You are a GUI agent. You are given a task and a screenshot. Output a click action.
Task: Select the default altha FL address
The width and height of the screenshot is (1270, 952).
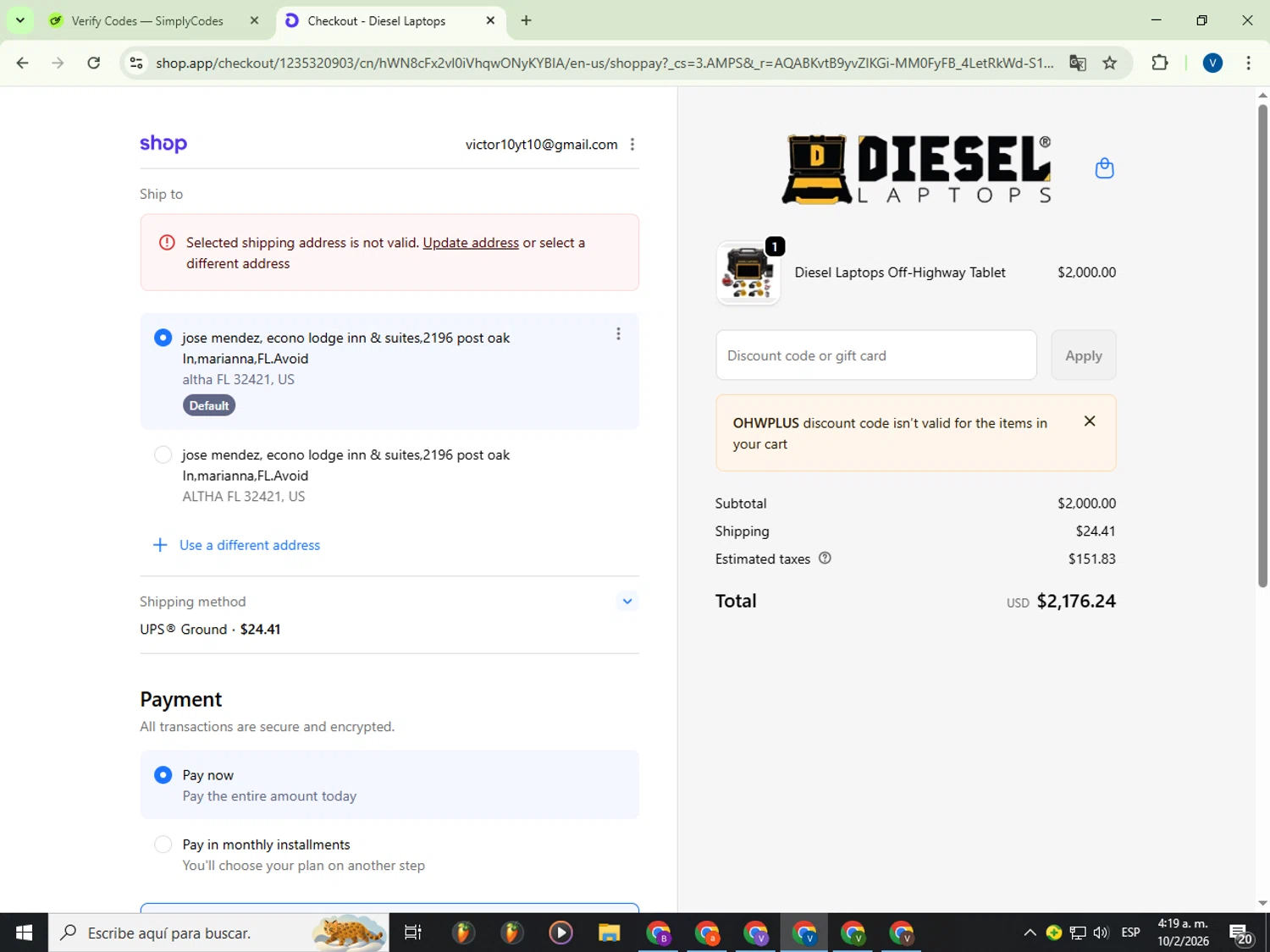163,338
